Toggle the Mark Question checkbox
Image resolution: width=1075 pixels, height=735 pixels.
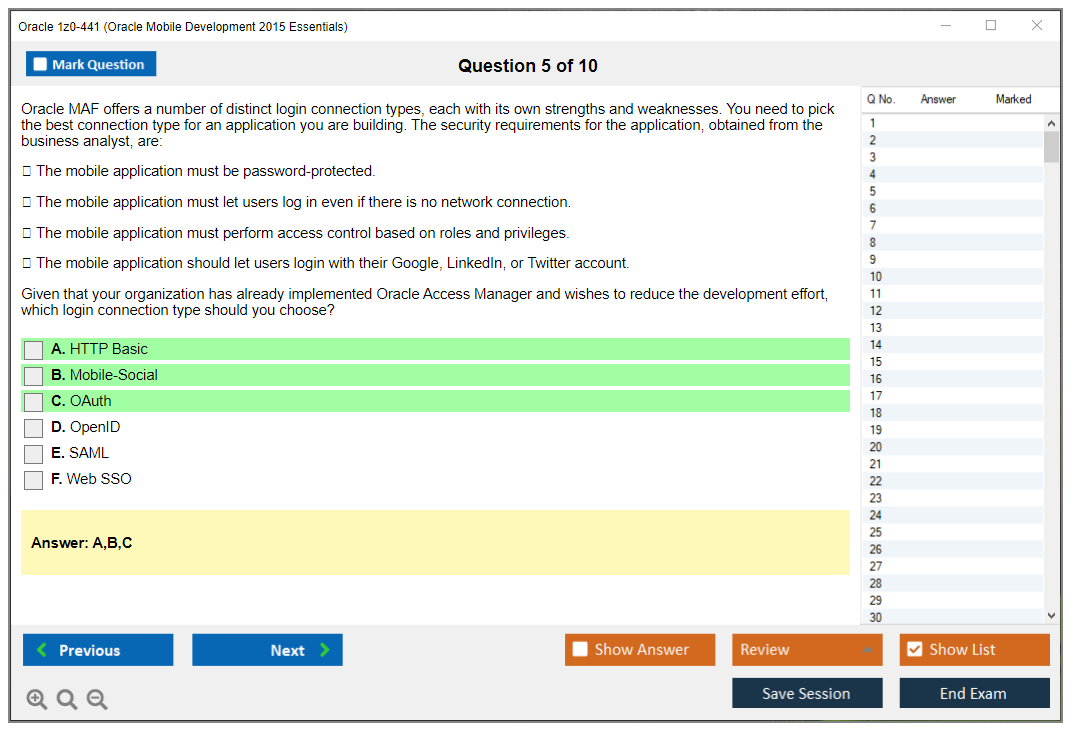tap(39, 63)
